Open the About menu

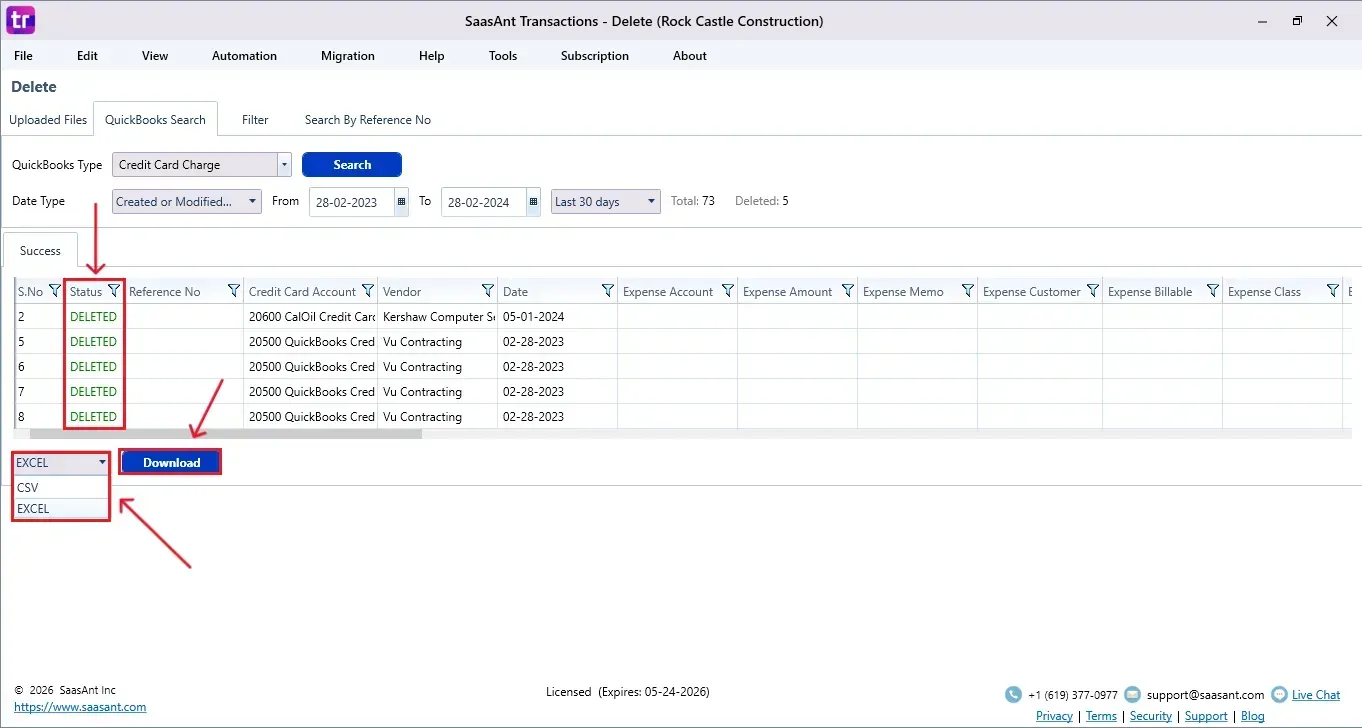(x=690, y=56)
